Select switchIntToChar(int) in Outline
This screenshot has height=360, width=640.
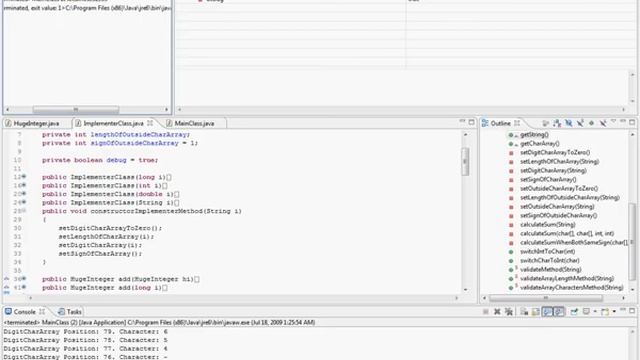click(x=548, y=251)
